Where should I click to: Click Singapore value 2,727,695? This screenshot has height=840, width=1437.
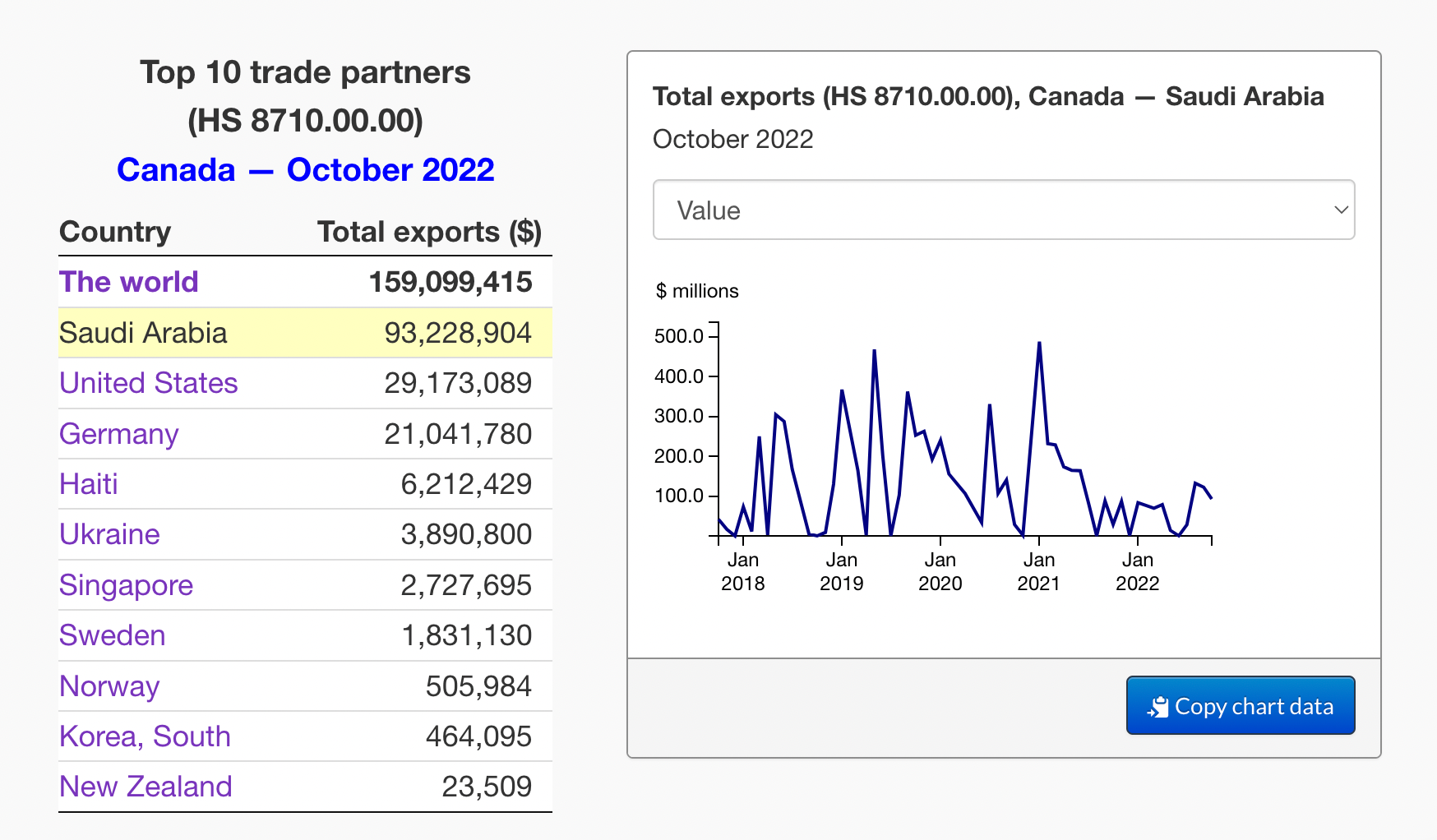point(466,585)
